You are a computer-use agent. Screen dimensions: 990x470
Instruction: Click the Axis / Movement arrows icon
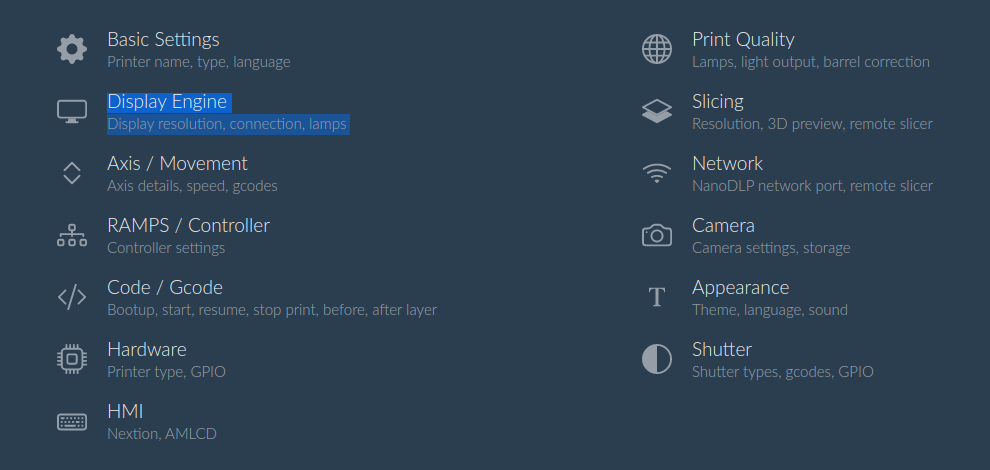(72, 173)
